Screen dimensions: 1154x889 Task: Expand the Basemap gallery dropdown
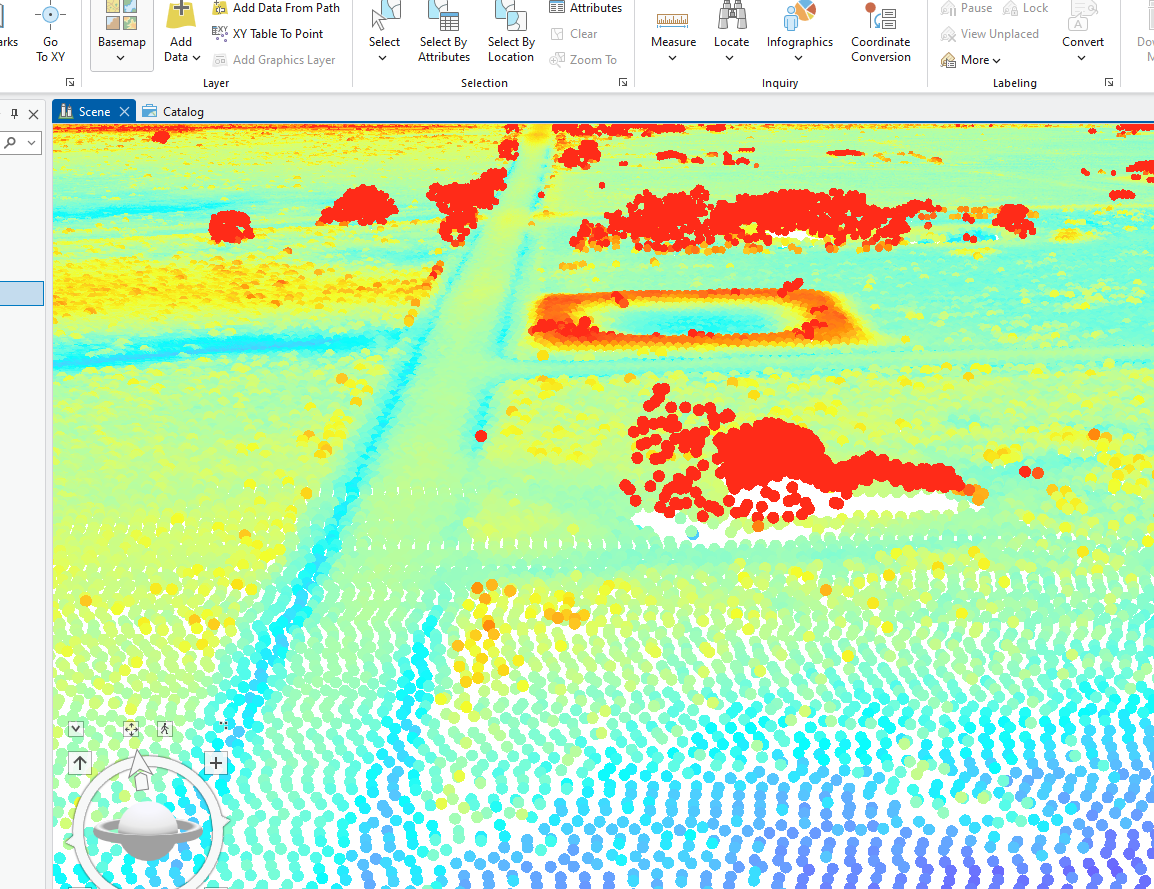coord(121,58)
